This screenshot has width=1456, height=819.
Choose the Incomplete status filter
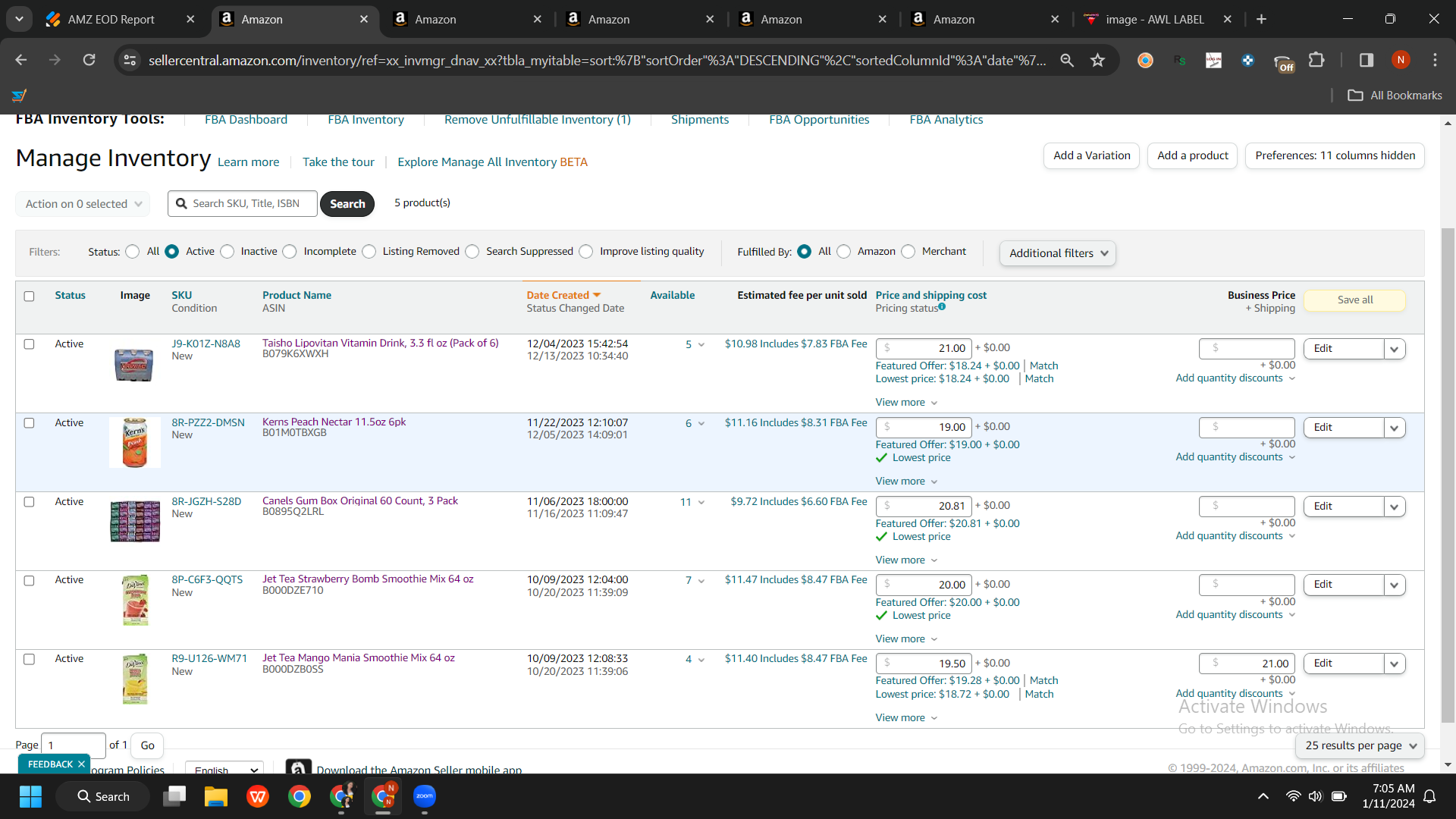click(x=290, y=252)
